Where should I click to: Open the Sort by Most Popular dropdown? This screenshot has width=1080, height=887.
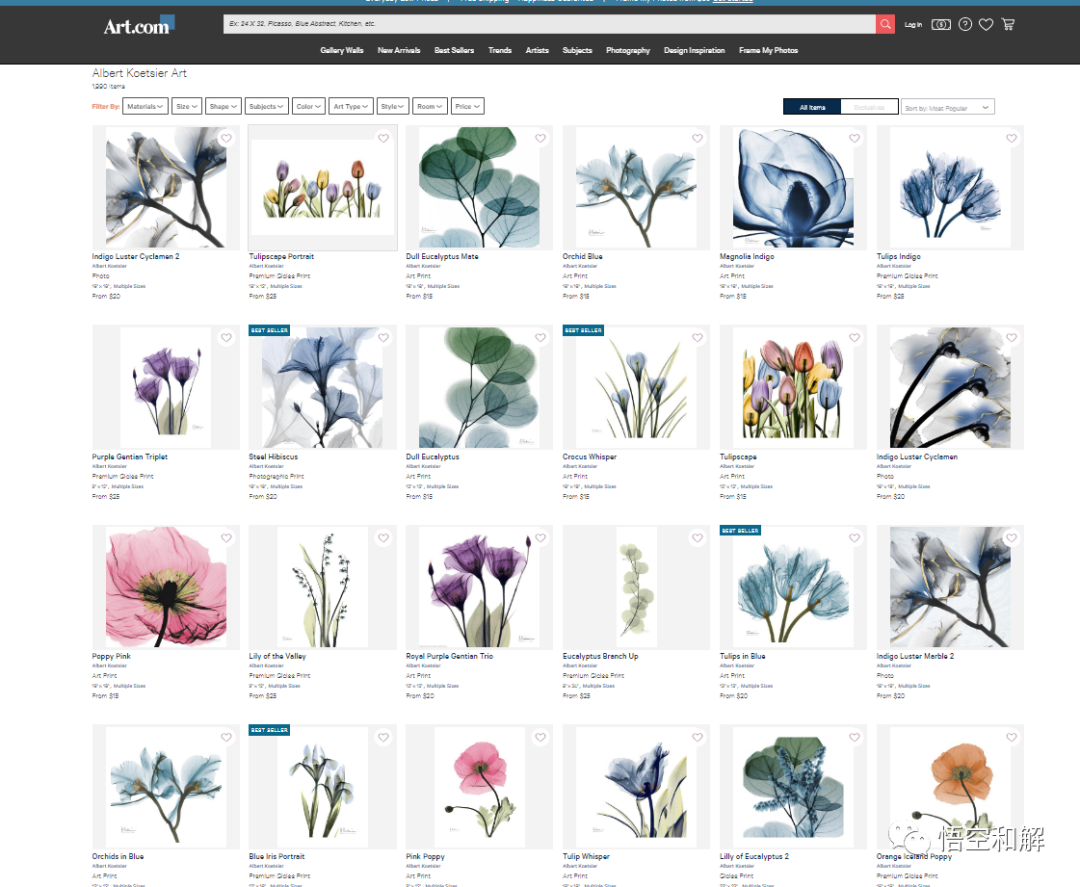click(948, 107)
